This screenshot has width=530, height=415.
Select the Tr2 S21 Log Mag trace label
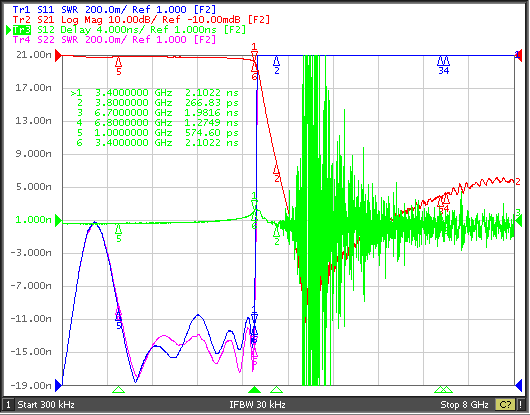141,20
